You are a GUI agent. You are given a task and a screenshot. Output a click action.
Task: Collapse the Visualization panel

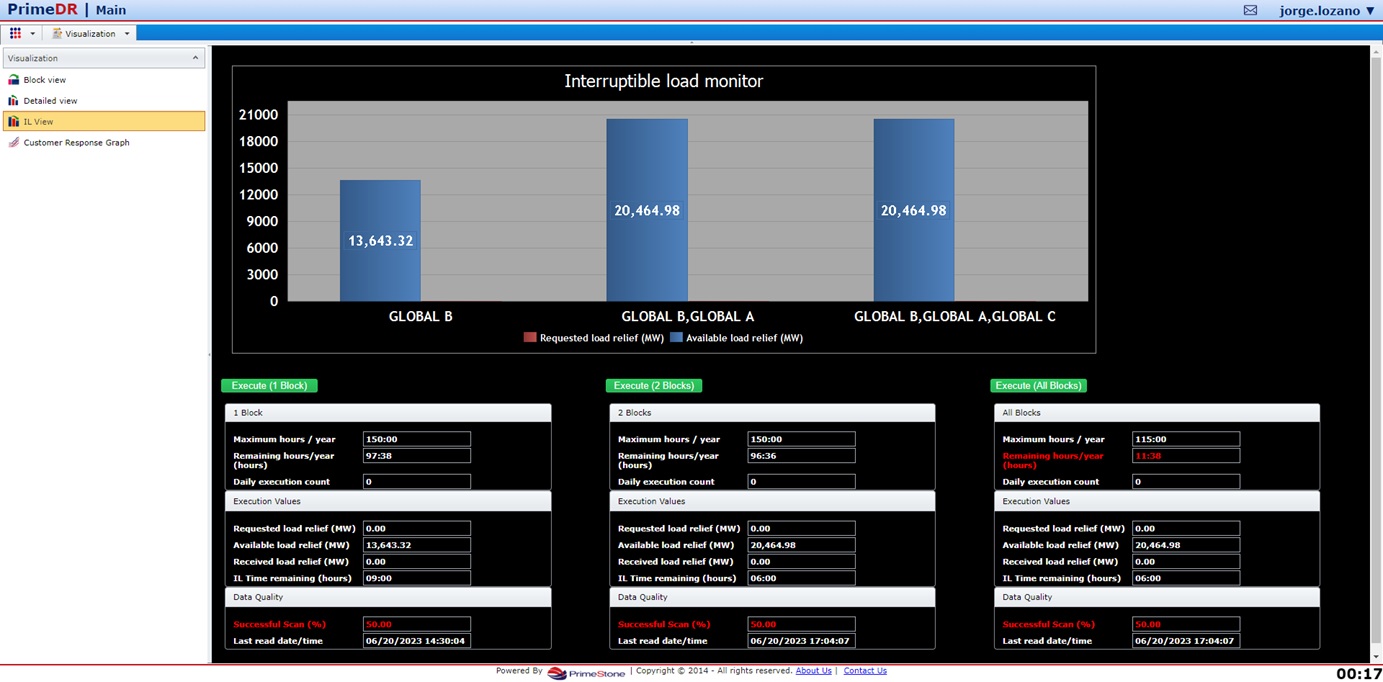click(195, 58)
